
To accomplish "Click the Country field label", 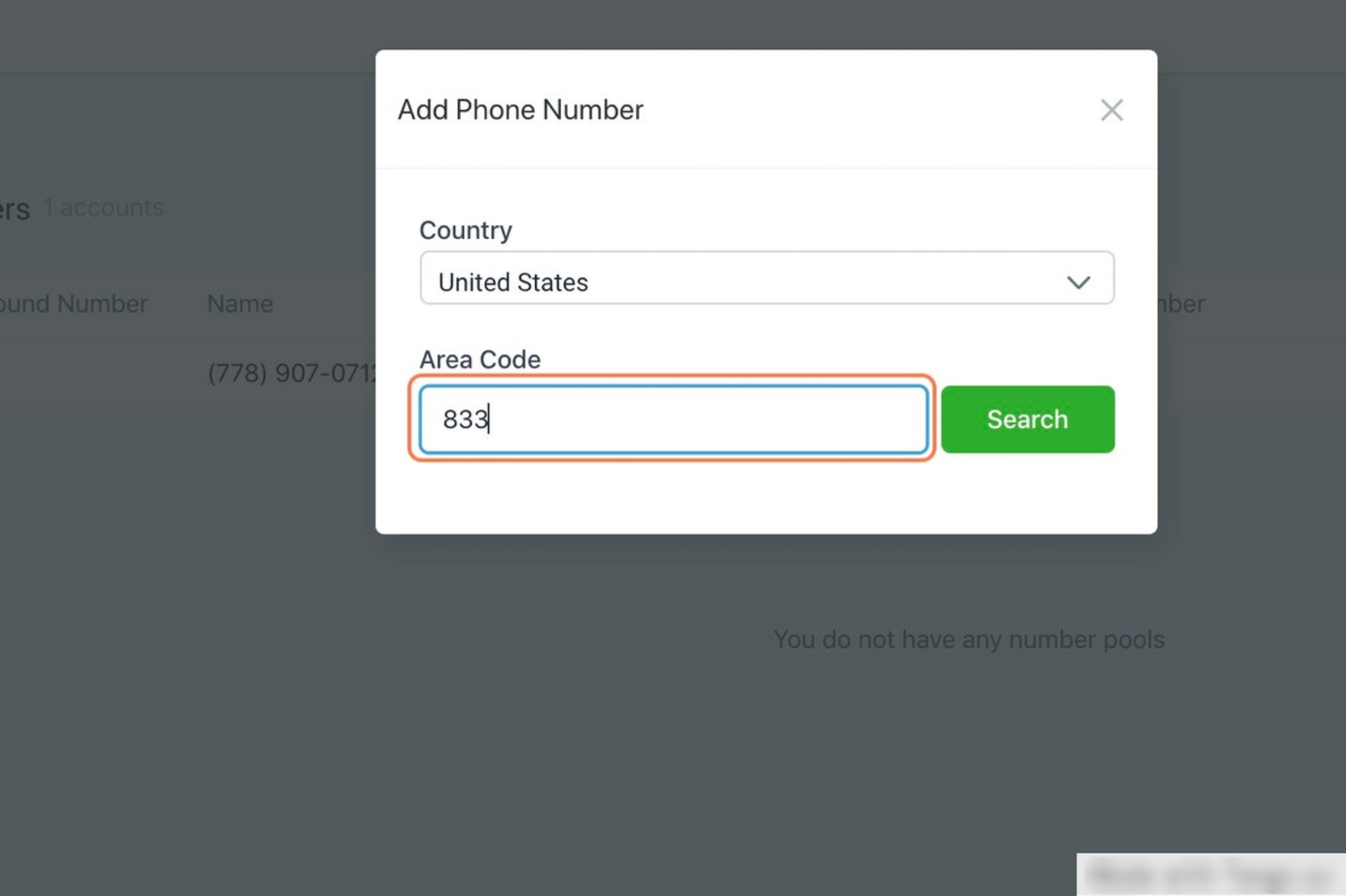I will coord(465,231).
